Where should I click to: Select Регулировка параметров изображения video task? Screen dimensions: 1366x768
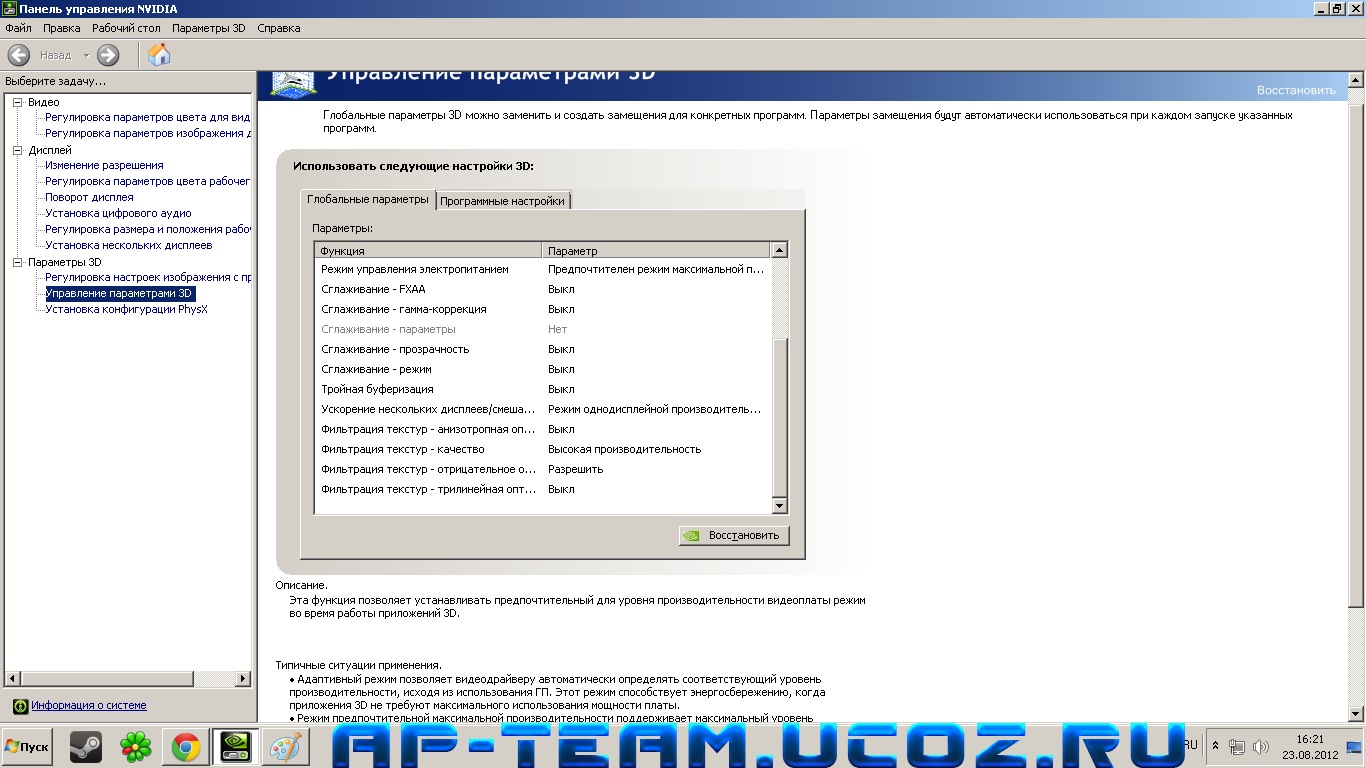click(148, 133)
